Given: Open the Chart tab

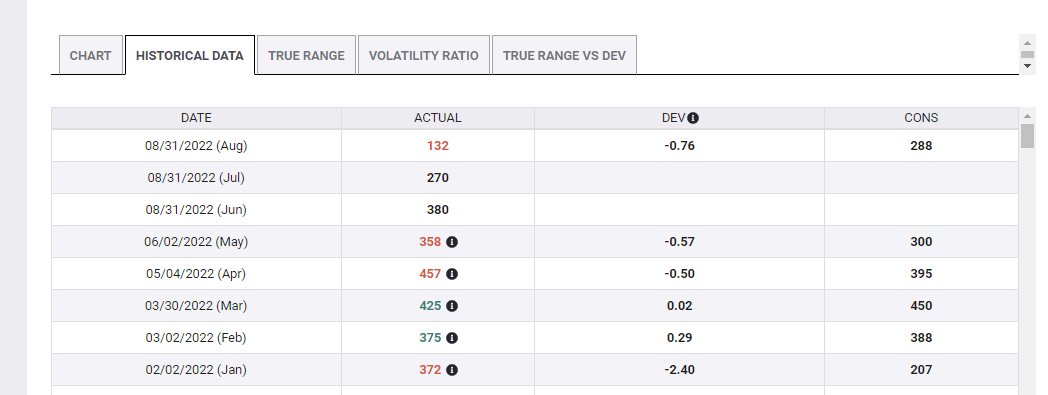Looking at the screenshot, I should pyautogui.click(x=91, y=55).
